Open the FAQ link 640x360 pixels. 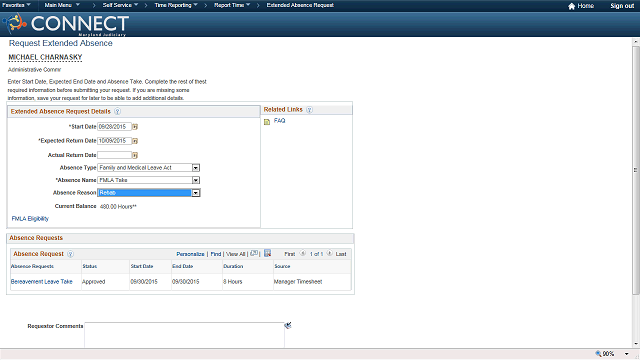280,121
